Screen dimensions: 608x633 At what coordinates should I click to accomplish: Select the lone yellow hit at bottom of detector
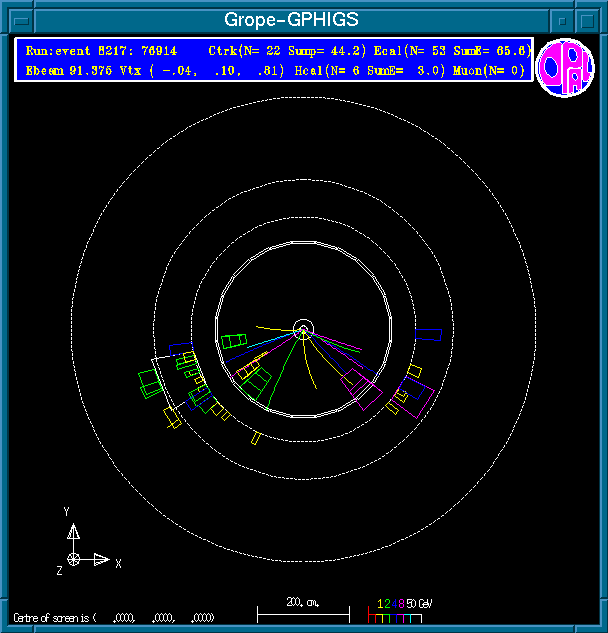coord(256,437)
